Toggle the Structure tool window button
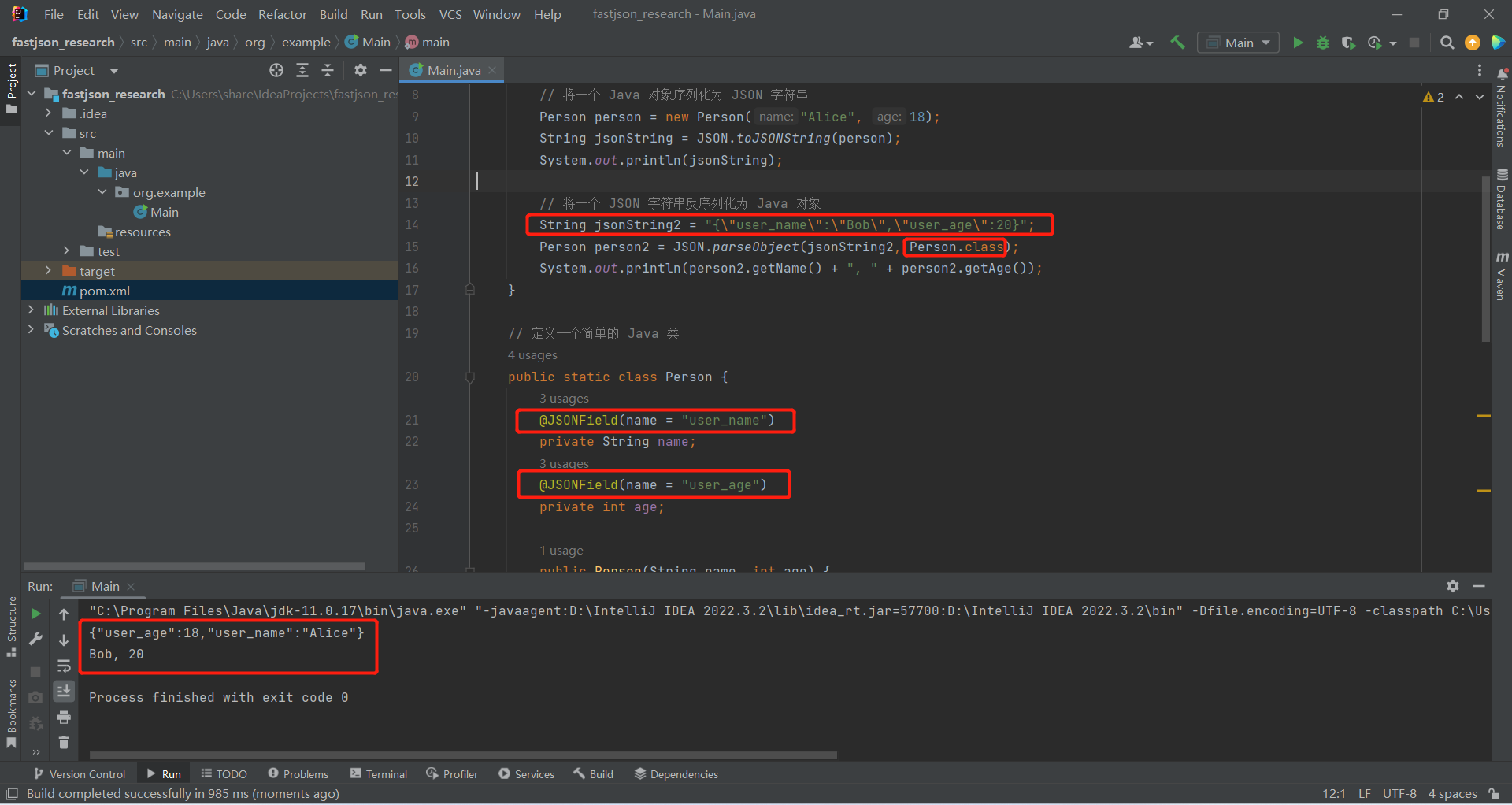This screenshot has width=1512, height=805. tap(11, 627)
